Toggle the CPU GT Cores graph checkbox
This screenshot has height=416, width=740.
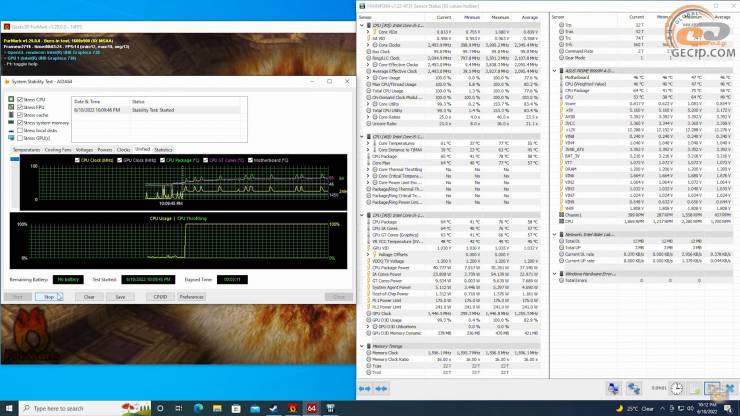point(206,160)
